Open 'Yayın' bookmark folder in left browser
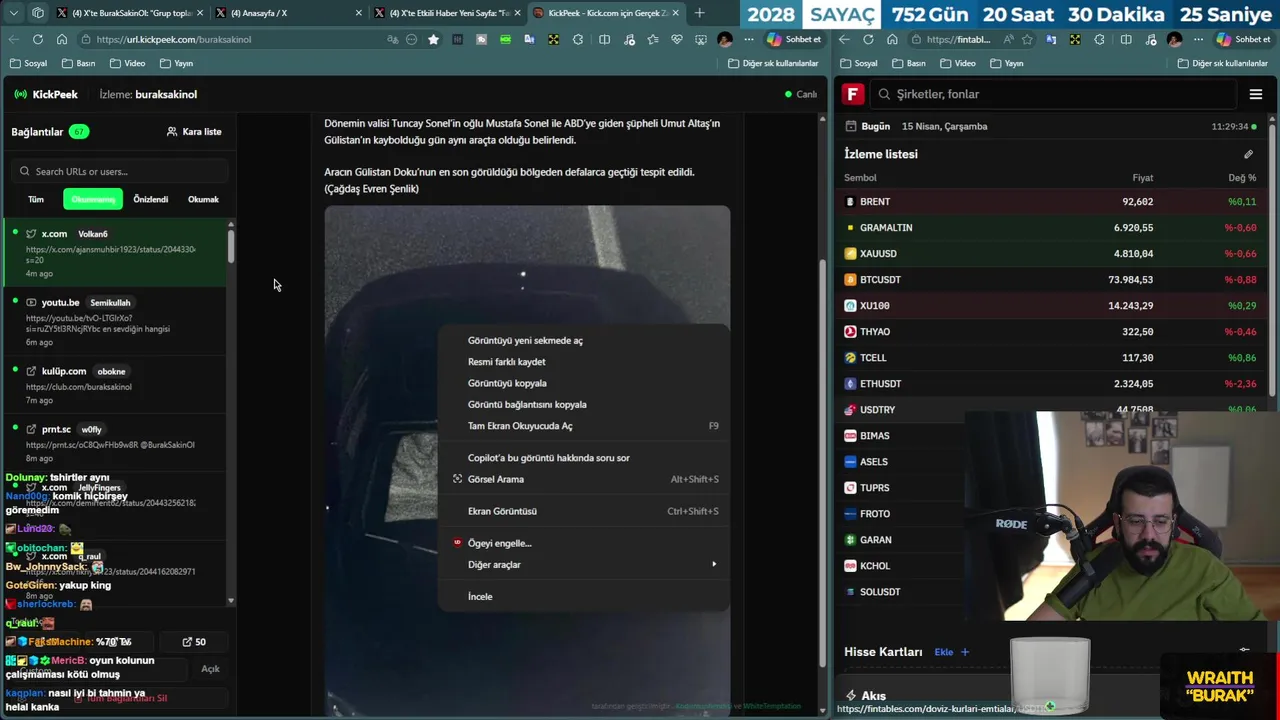The image size is (1280, 720). [x=176, y=63]
